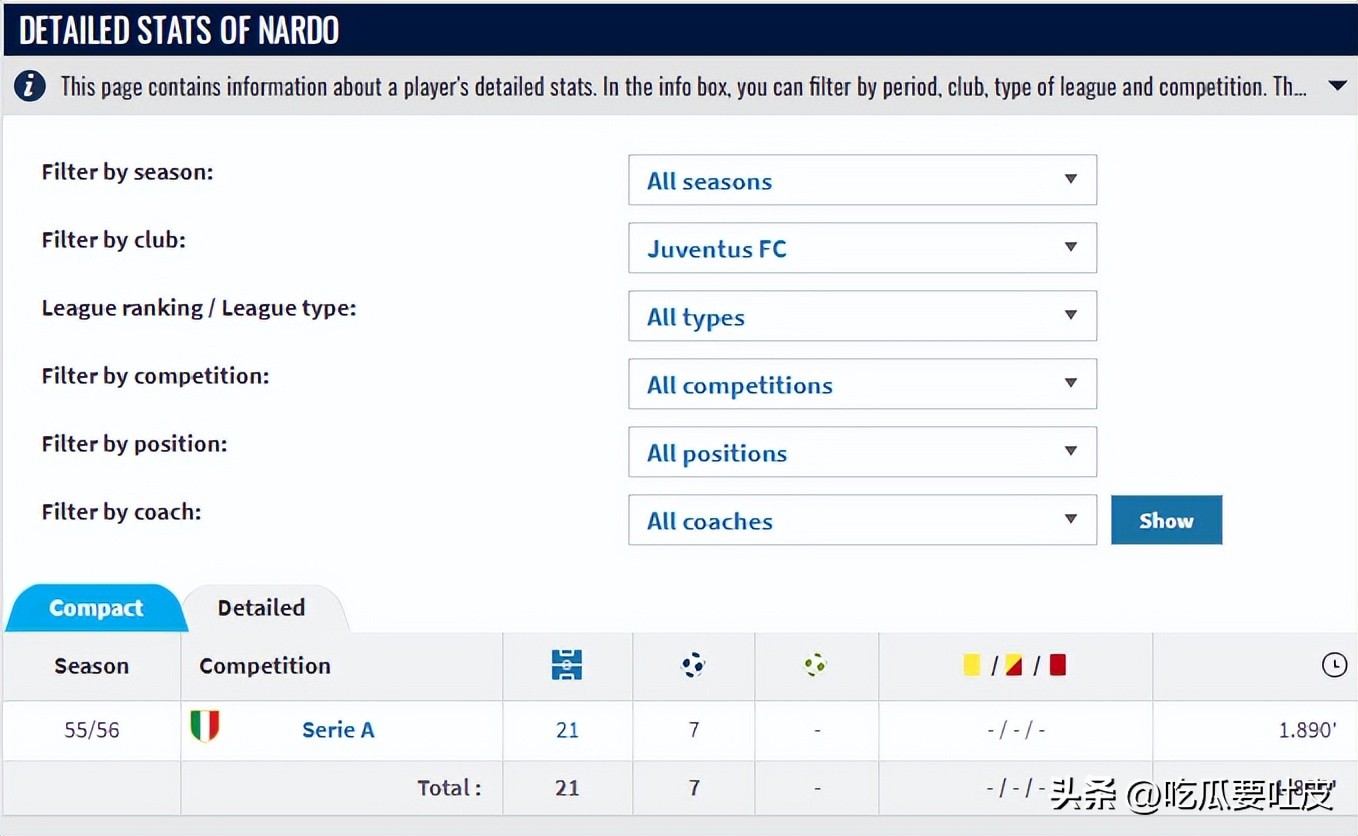Open the All positions dropdown

(862, 452)
